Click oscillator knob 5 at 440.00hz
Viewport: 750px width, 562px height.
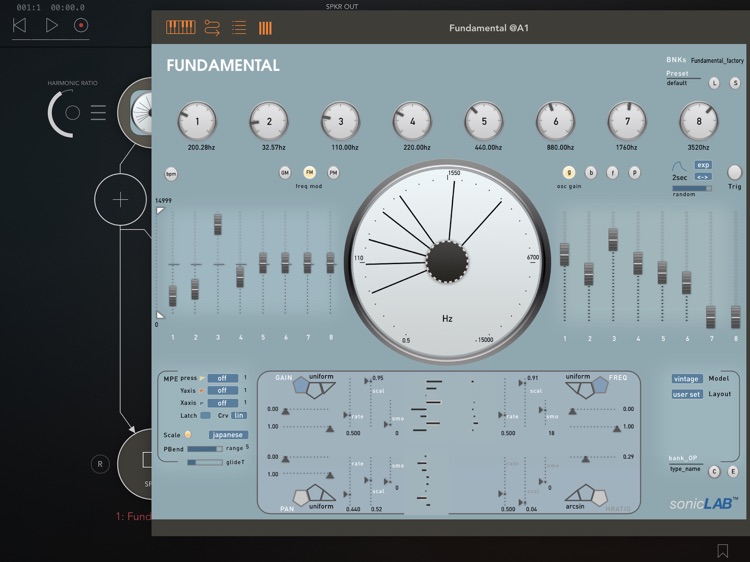pyautogui.click(x=484, y=121)
